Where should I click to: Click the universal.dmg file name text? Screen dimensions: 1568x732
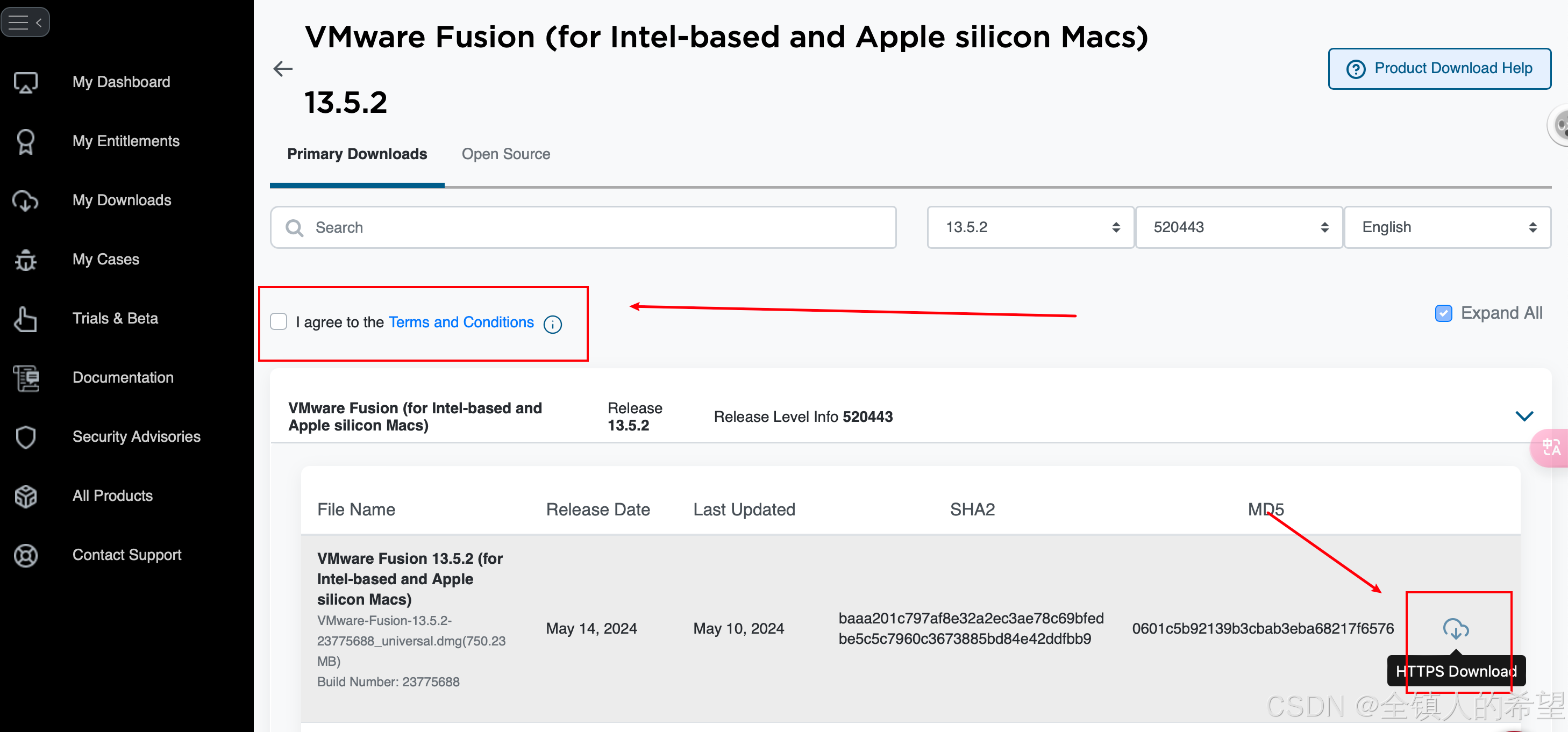coord(411,641)
